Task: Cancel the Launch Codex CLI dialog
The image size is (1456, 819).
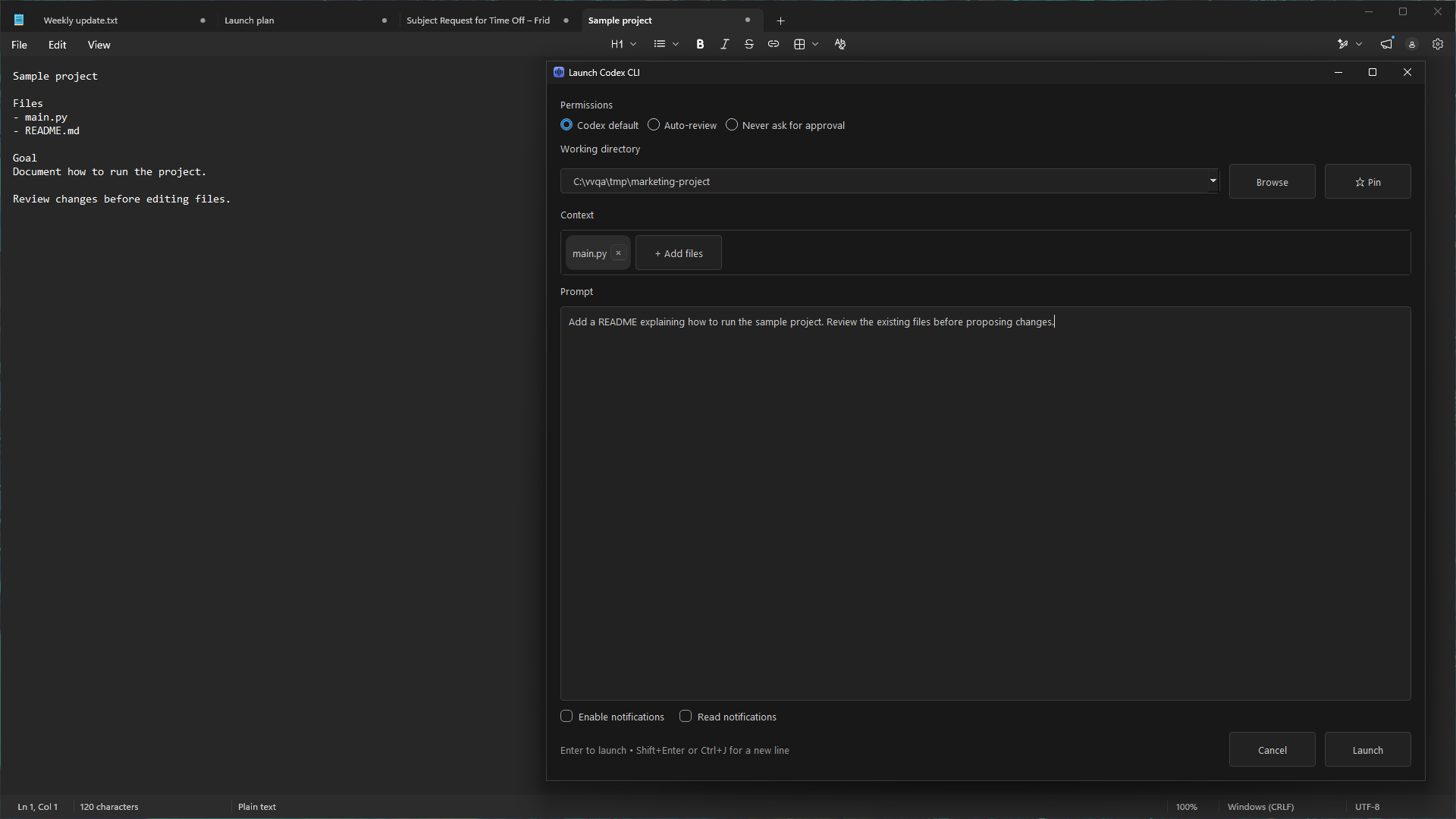Action: 1272,750
